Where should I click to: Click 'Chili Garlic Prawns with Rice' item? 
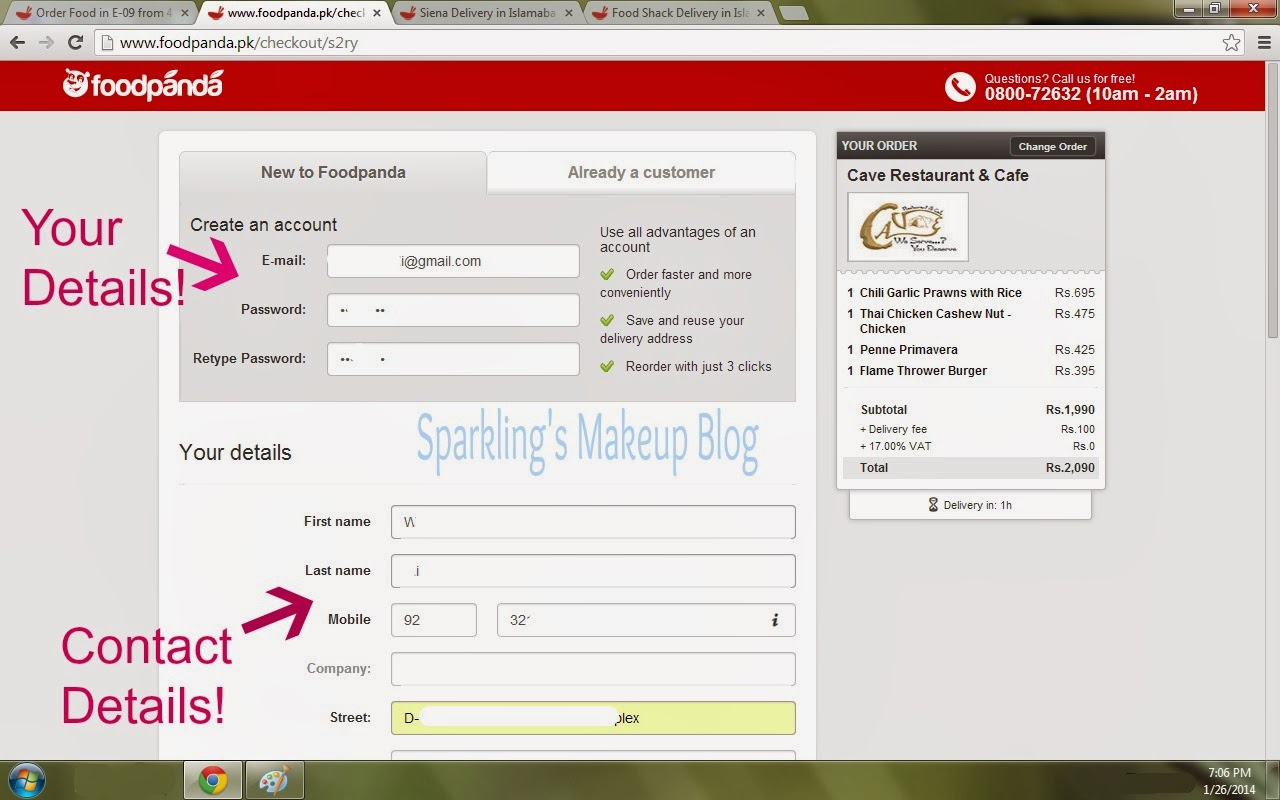pos(941,293)
